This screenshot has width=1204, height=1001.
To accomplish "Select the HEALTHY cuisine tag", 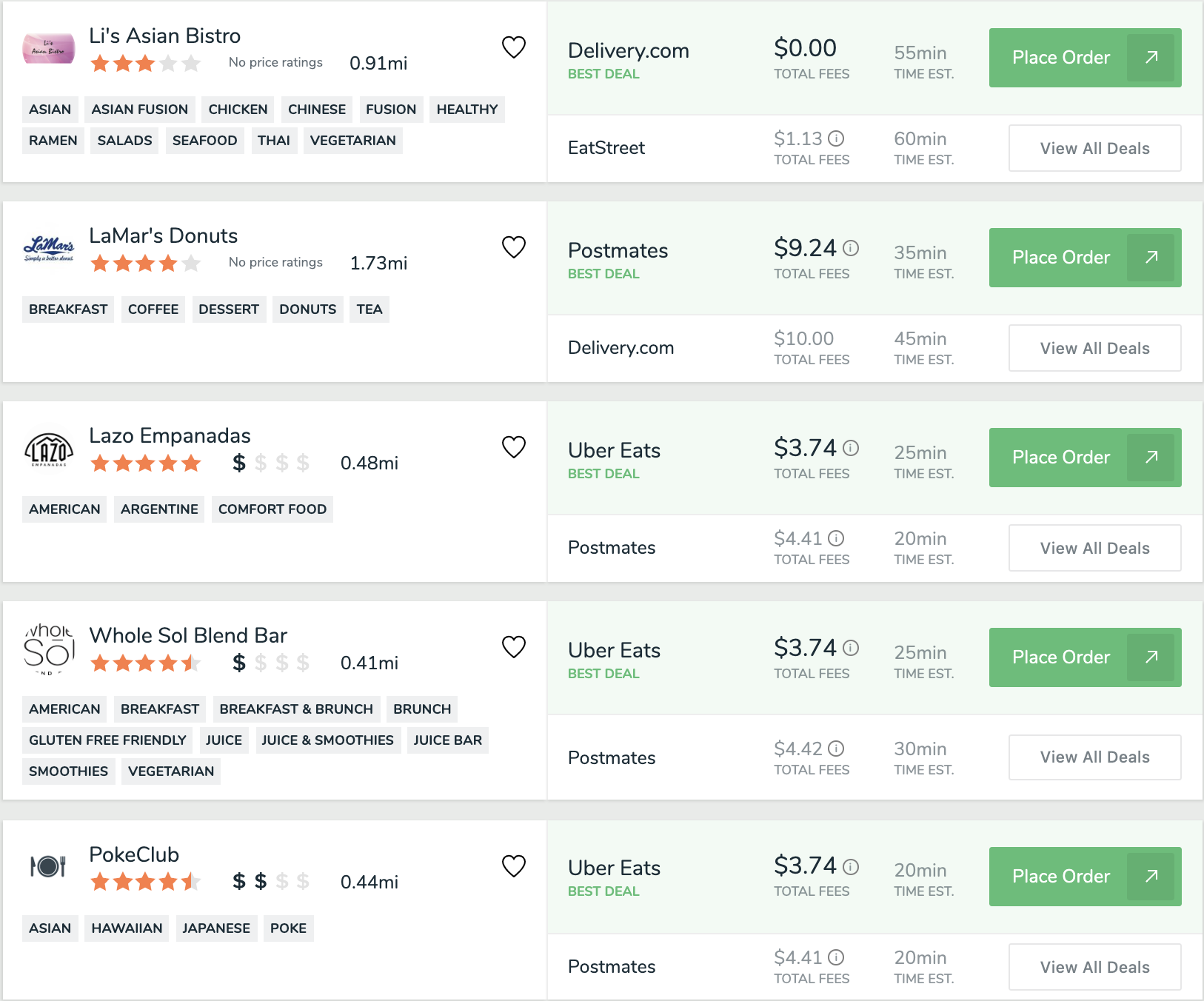I will [x=467, y=110].
